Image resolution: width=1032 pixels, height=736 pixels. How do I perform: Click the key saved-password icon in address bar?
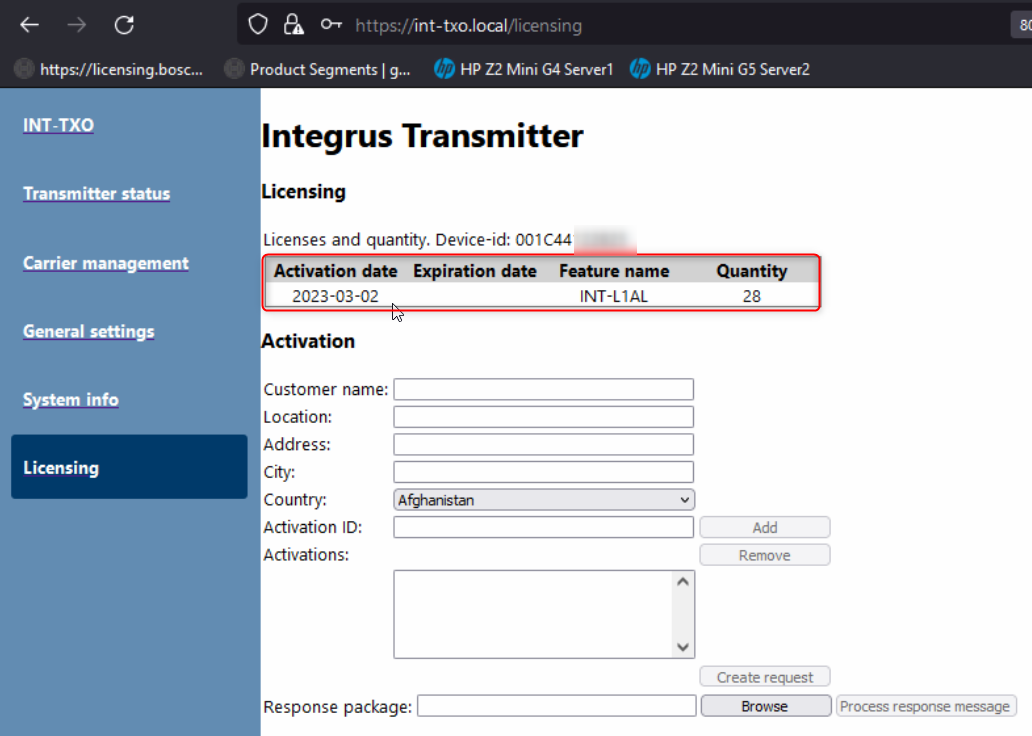329,25
